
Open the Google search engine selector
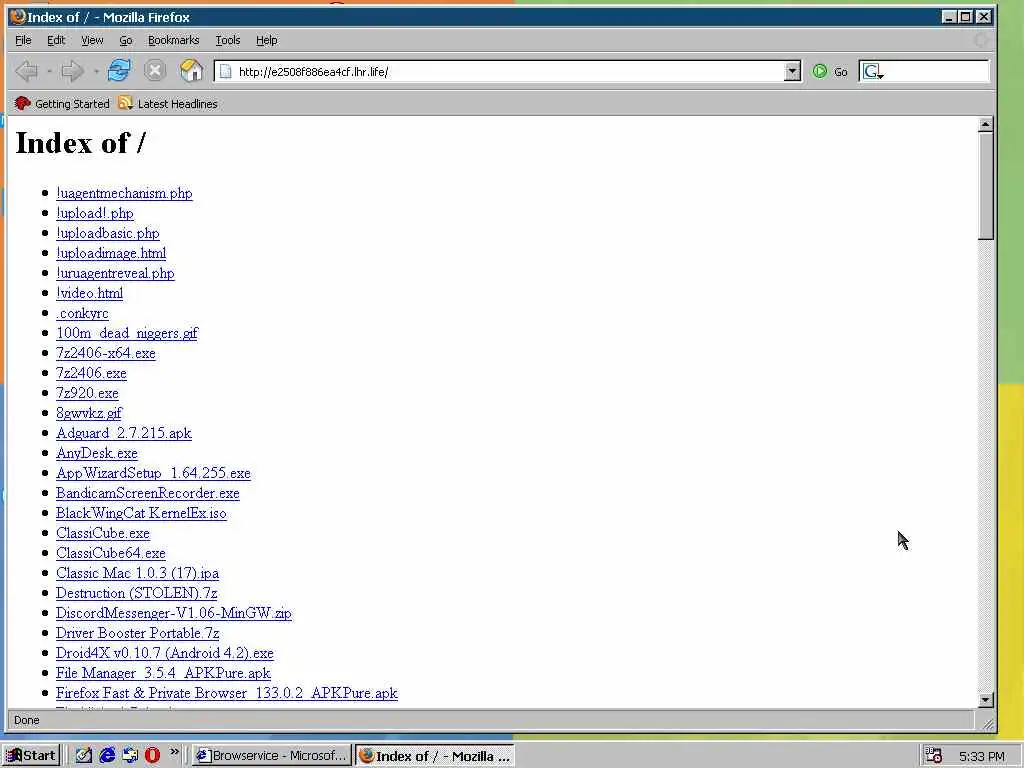pyautogui.click(x=873, y=71)
